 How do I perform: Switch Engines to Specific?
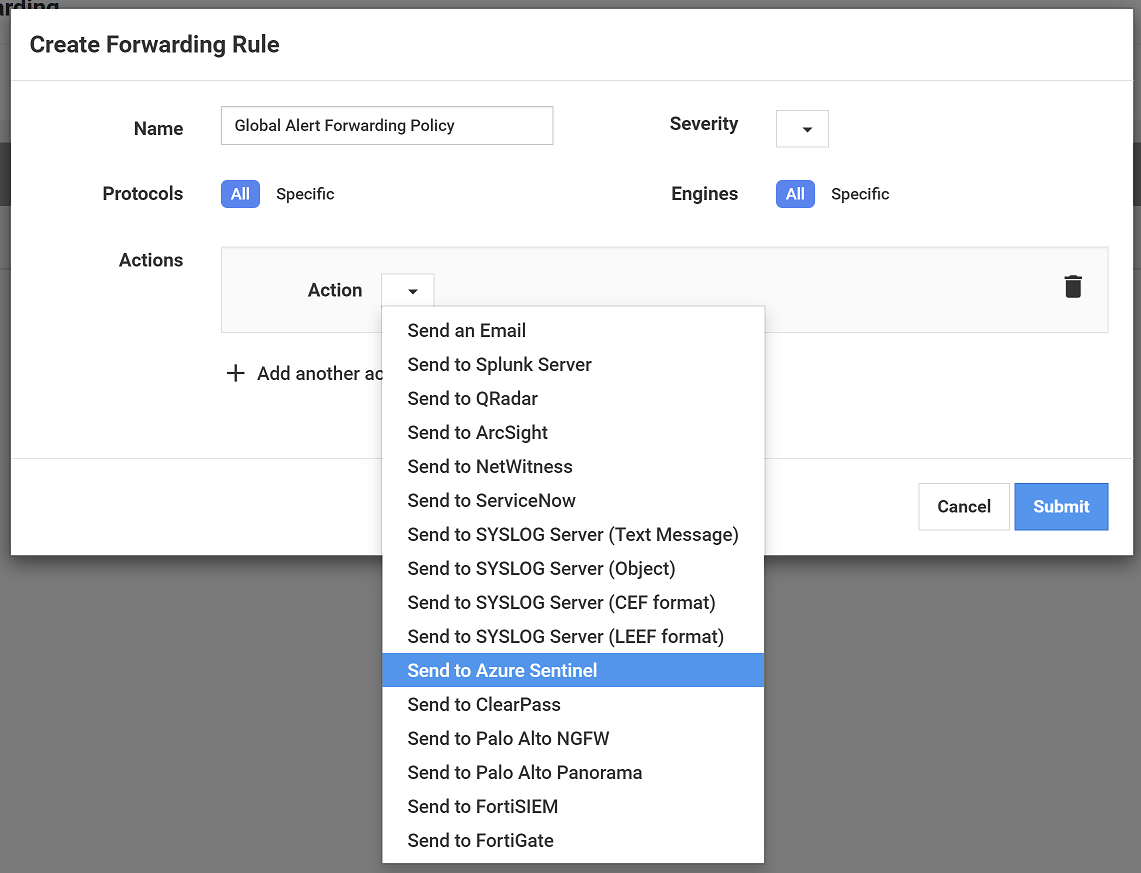pyautogui.click(x=860, y=193)
